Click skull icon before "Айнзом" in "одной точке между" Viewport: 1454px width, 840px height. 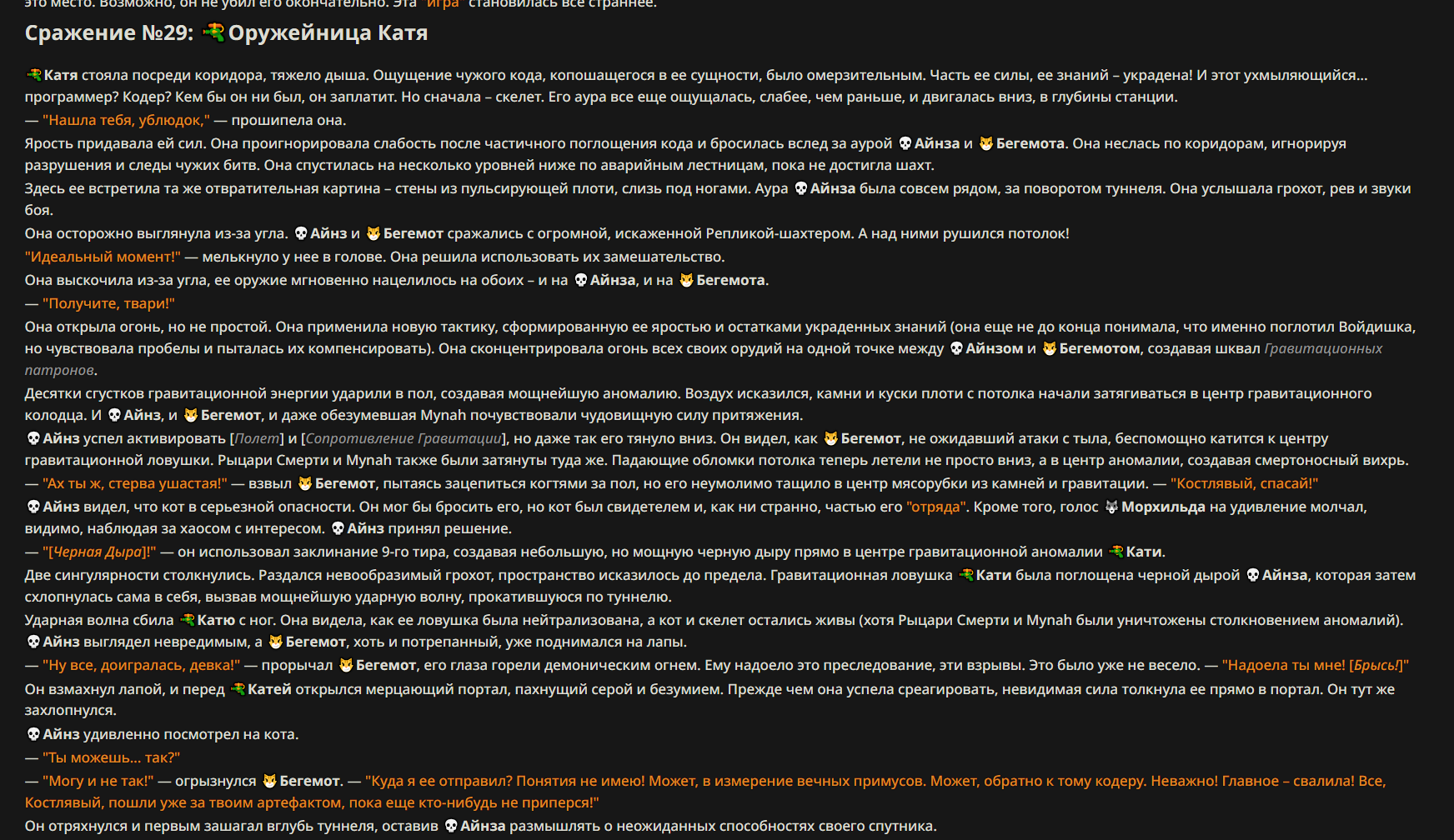coord(956,348)
